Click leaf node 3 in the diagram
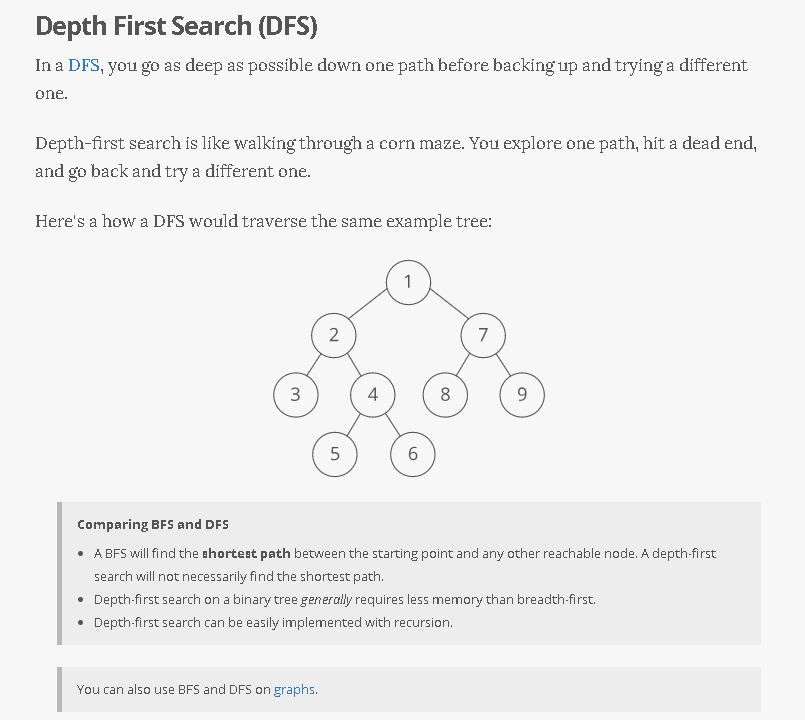 coord(295,394)
